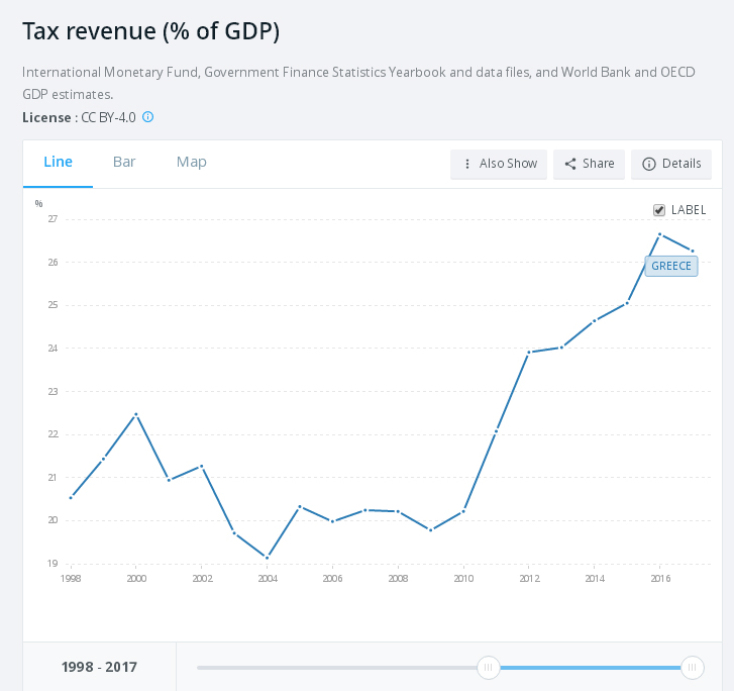Select the Line chart tab

click(58, 162)
